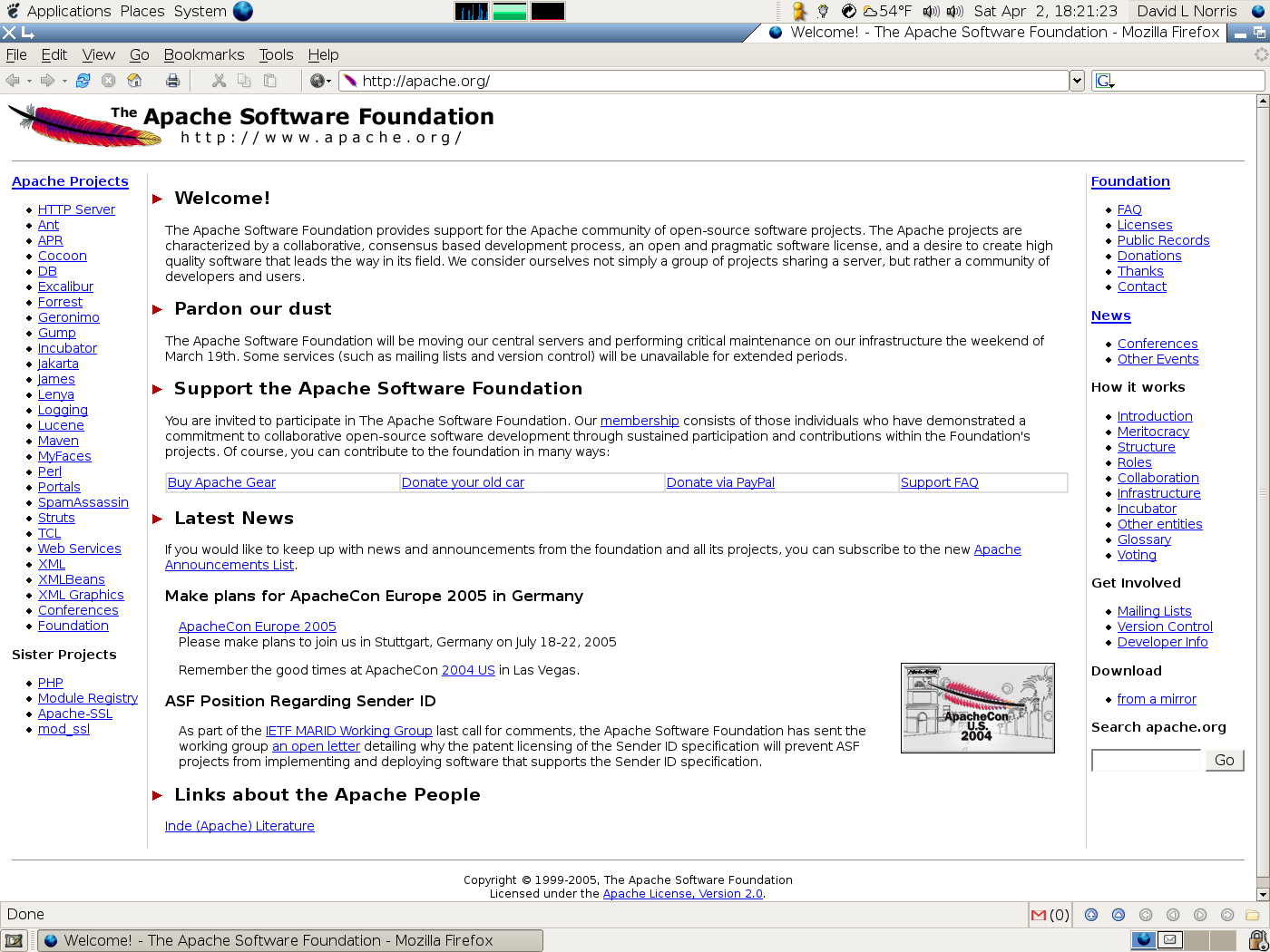
Task: Expand the address bar URL history dropdown
Action: (1077, 81)
